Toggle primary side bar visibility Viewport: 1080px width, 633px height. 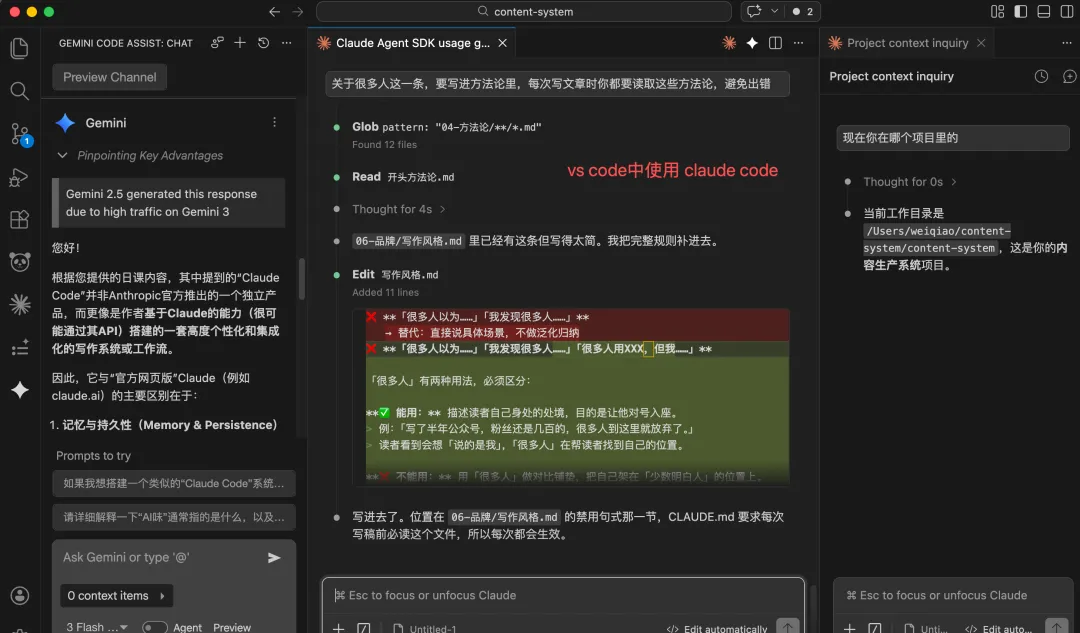click(1021, 11)
